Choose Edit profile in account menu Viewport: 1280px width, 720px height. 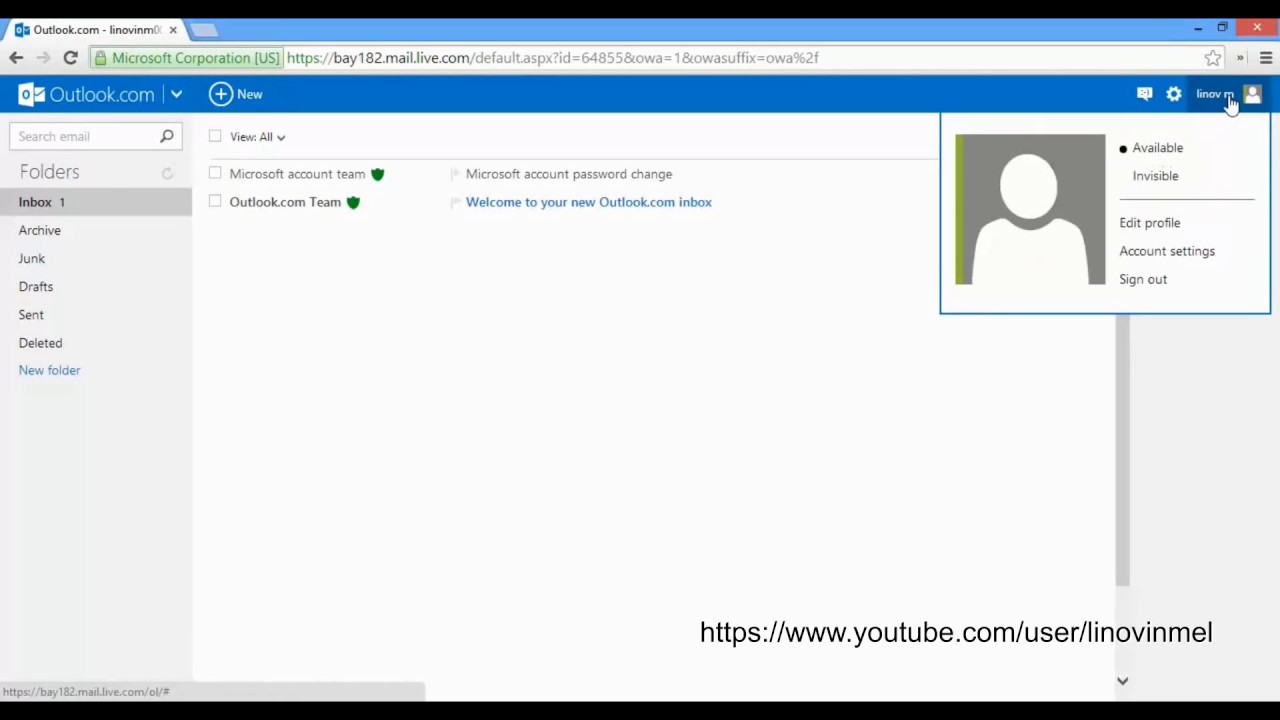1150,223
